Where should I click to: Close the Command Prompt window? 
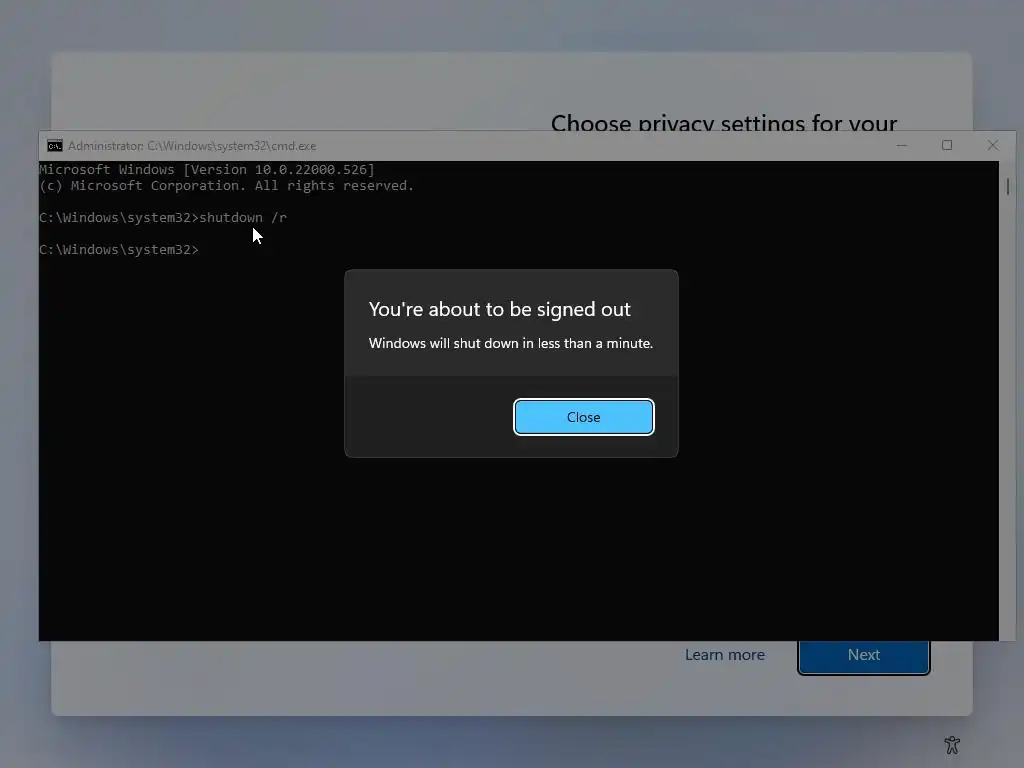pyautogui.click(x=993, y=146)
